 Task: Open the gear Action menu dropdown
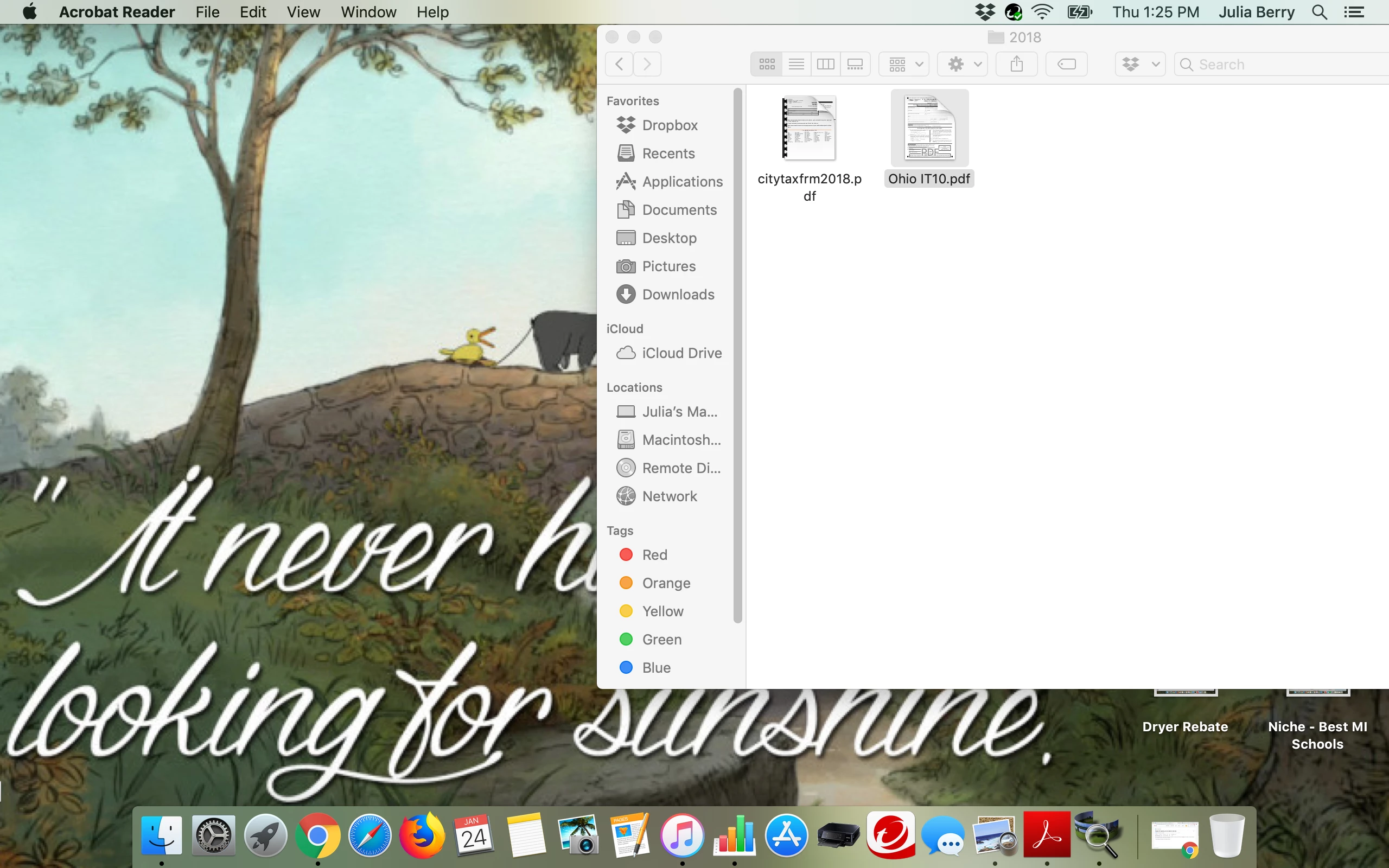[963, 65]
